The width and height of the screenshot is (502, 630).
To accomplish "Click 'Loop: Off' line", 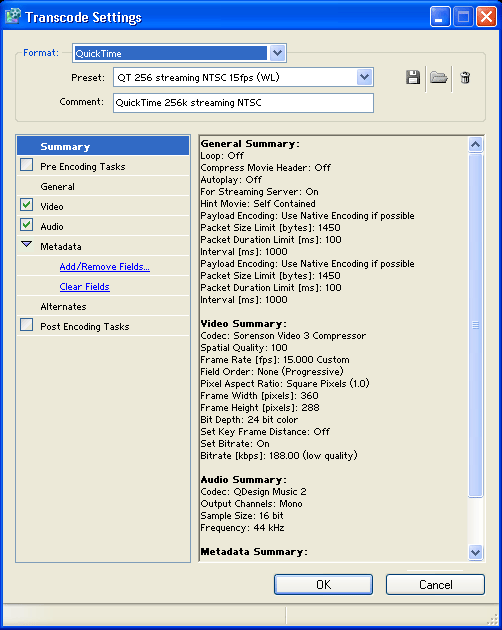I will pyautogui.click(x=222, y=156).
